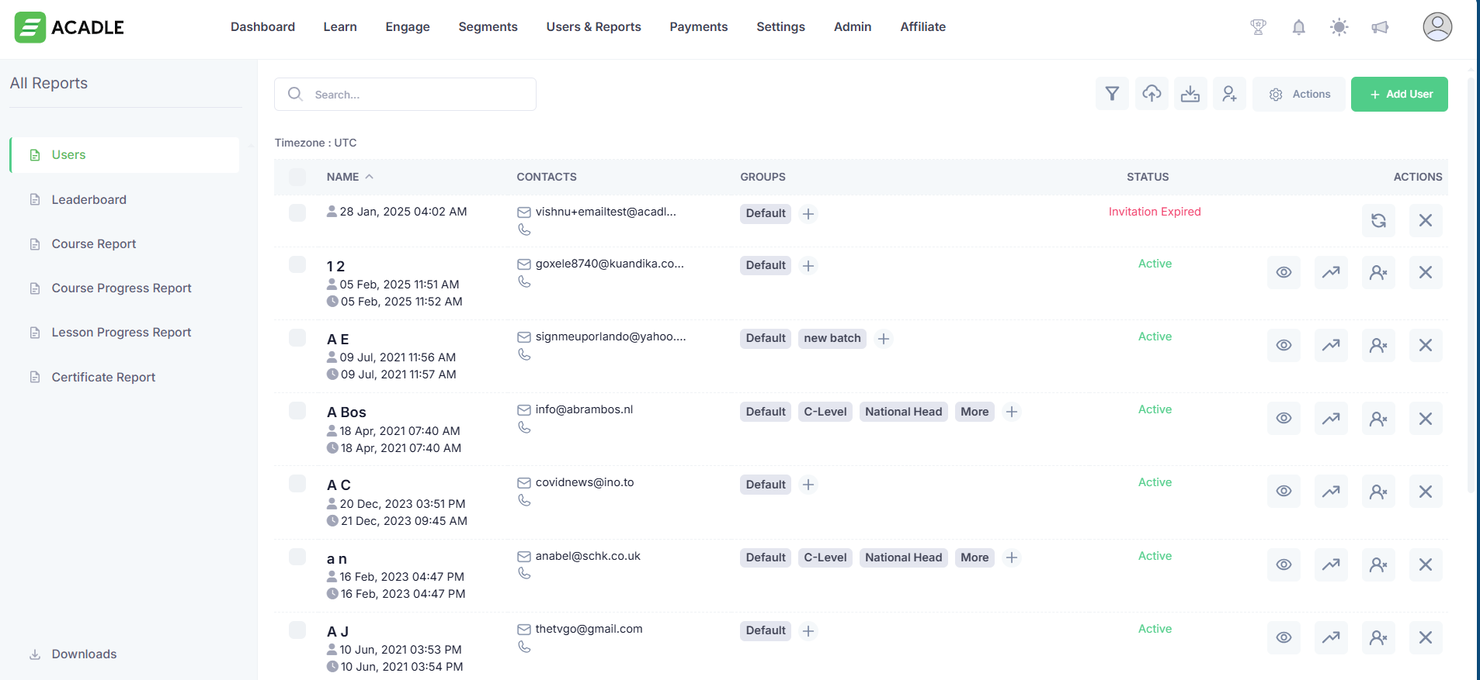Open Leaderboard report in sidebar
1480x680 pixels.
tap(89, 200)
